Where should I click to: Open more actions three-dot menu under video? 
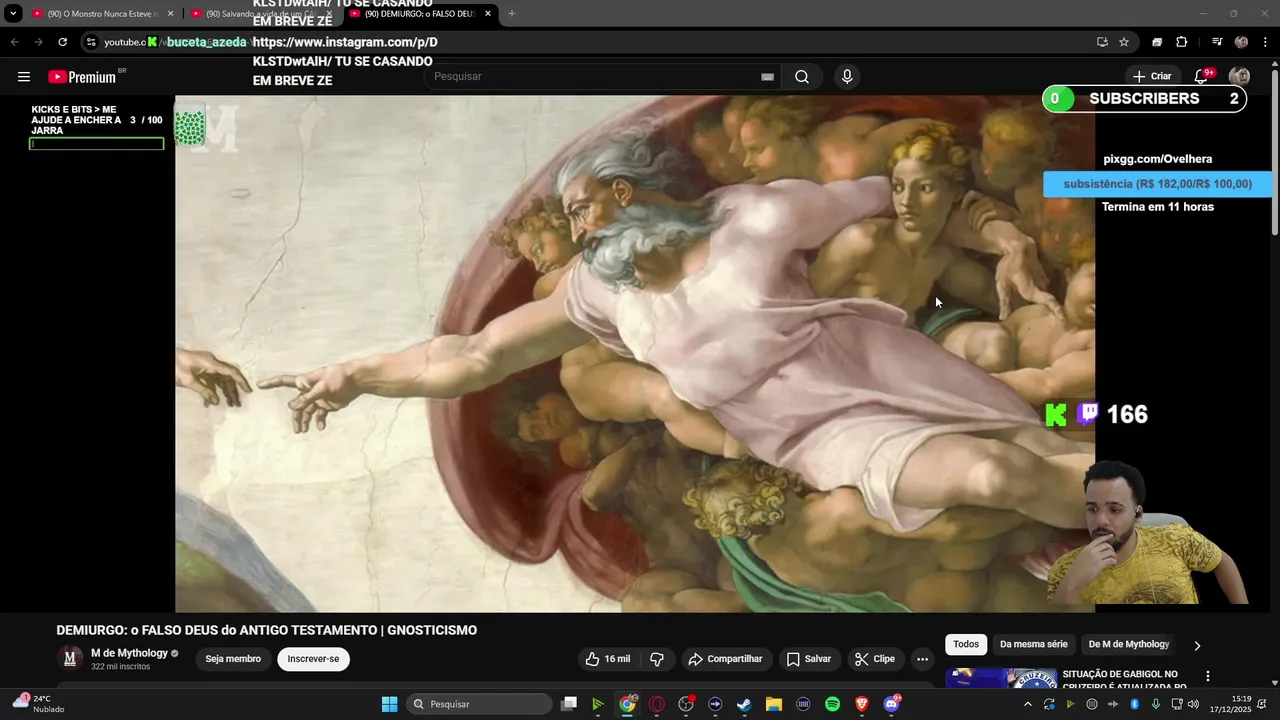pos(922,659)
